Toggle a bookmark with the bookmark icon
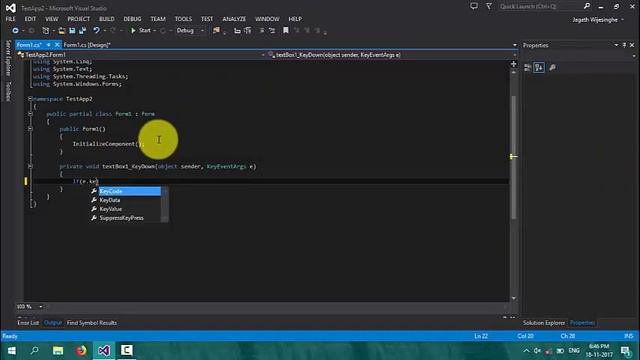 tap(286, 31)
